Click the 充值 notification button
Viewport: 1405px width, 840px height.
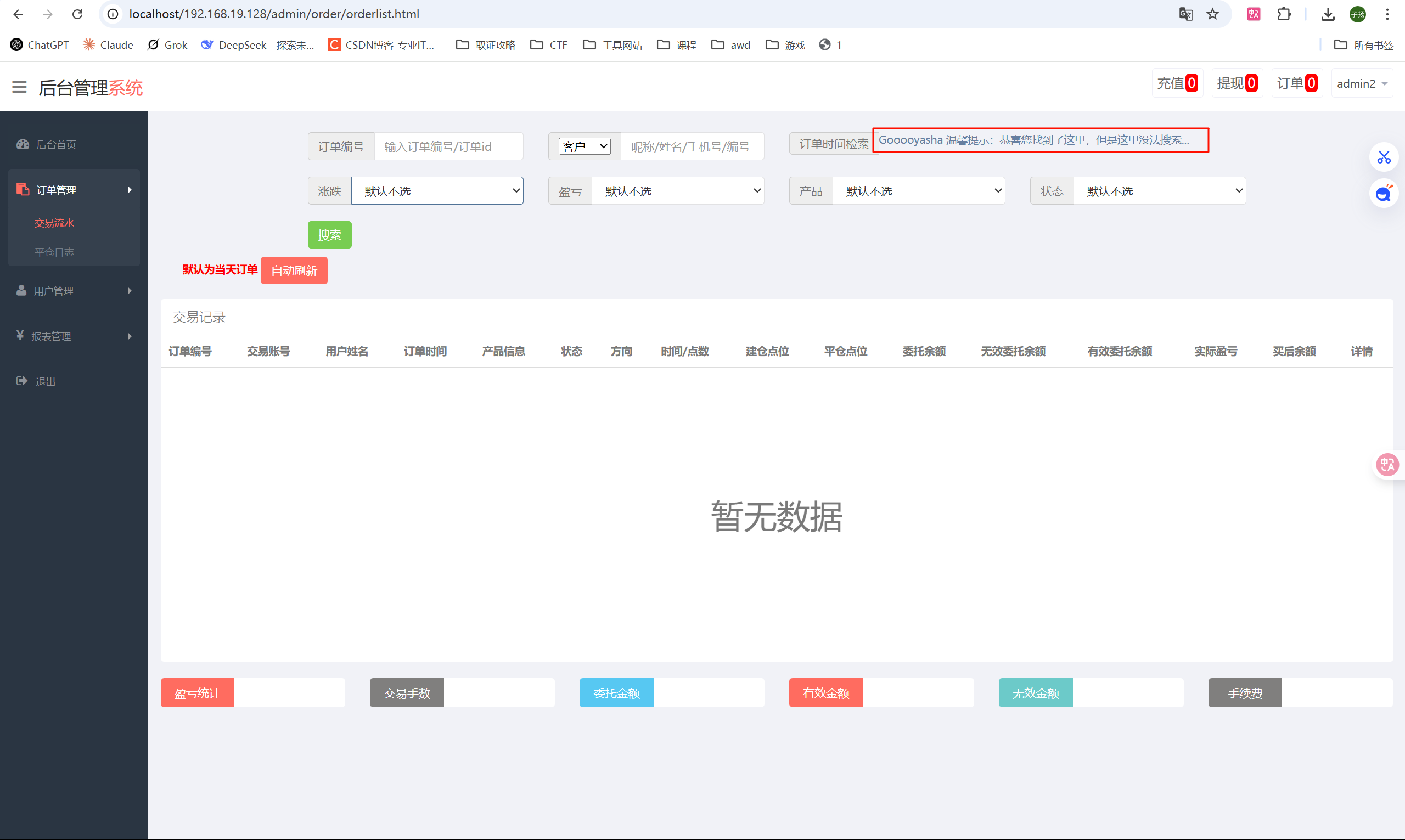[x=1177, y=84]
